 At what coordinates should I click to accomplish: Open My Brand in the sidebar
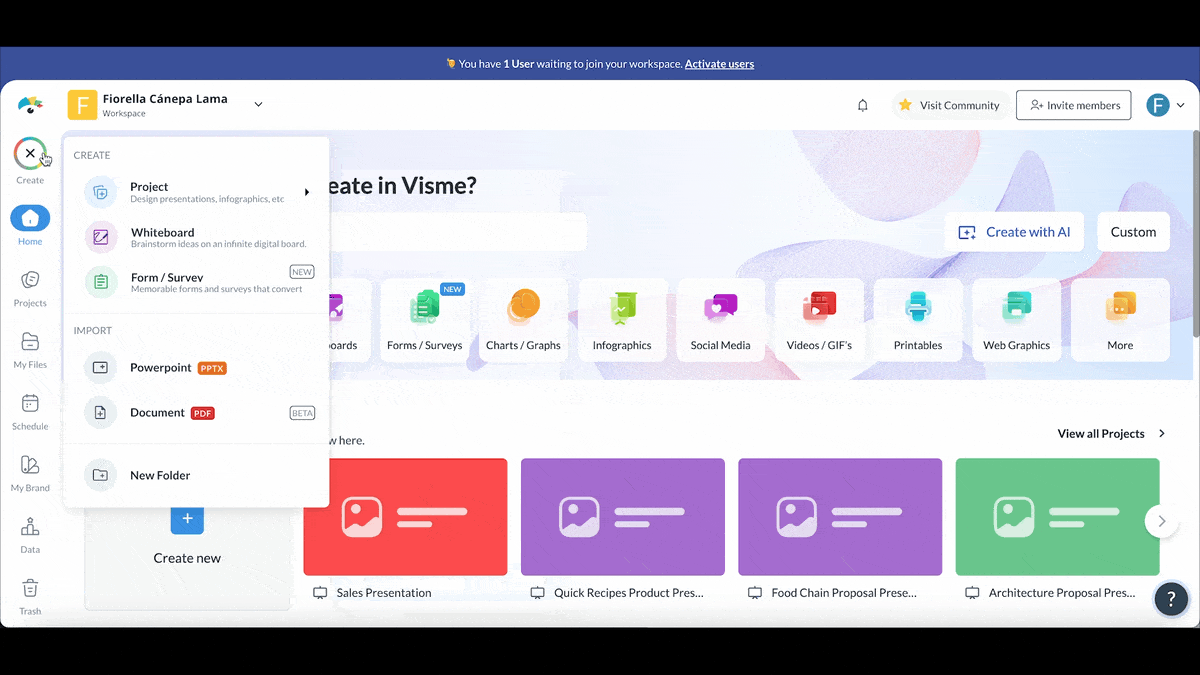point(30,473)
